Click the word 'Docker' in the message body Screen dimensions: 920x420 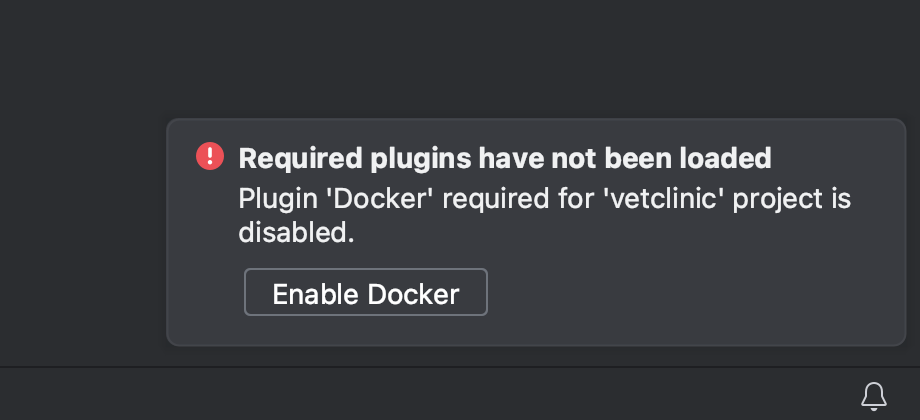pos(379,199)
